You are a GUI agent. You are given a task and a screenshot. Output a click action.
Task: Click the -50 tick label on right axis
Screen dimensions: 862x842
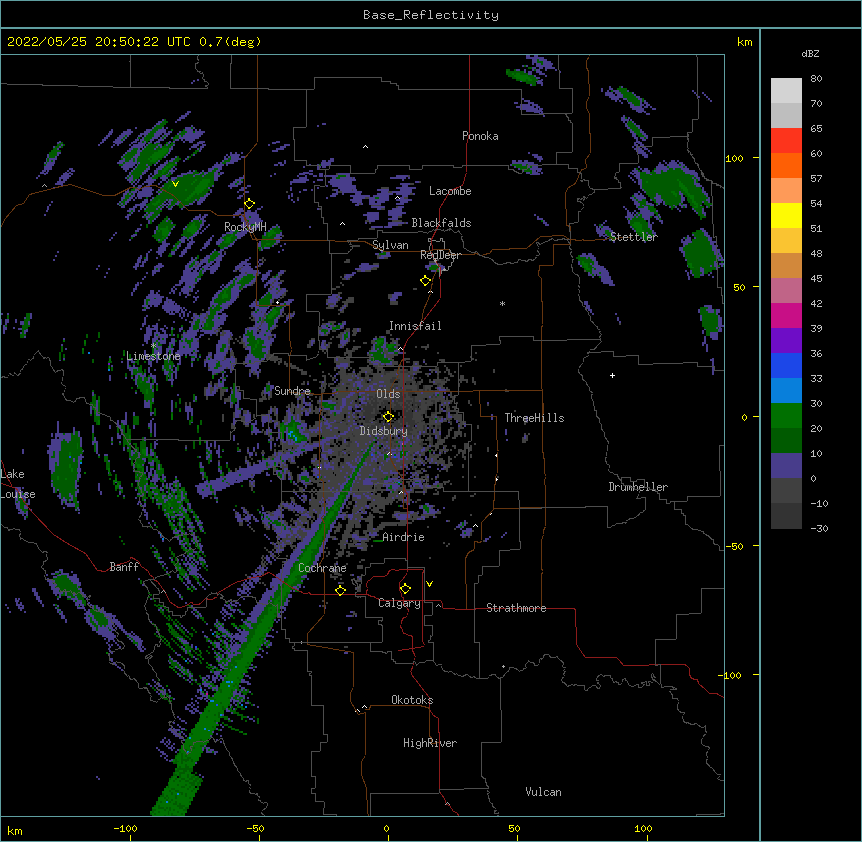click(734, 546)
